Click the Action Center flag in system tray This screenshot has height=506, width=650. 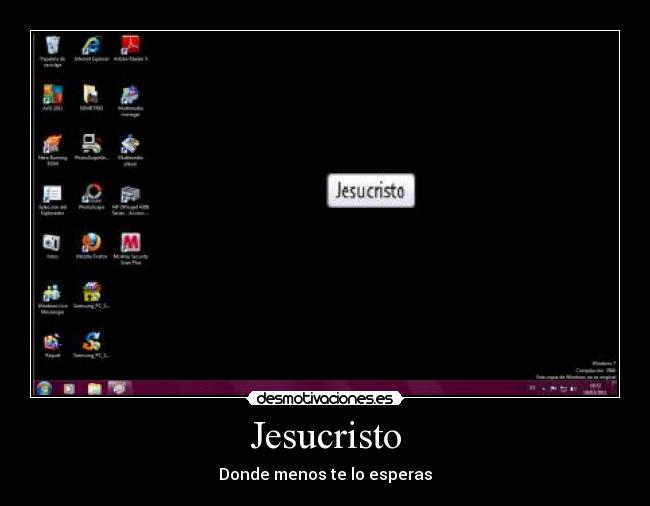tap(553, 389)
